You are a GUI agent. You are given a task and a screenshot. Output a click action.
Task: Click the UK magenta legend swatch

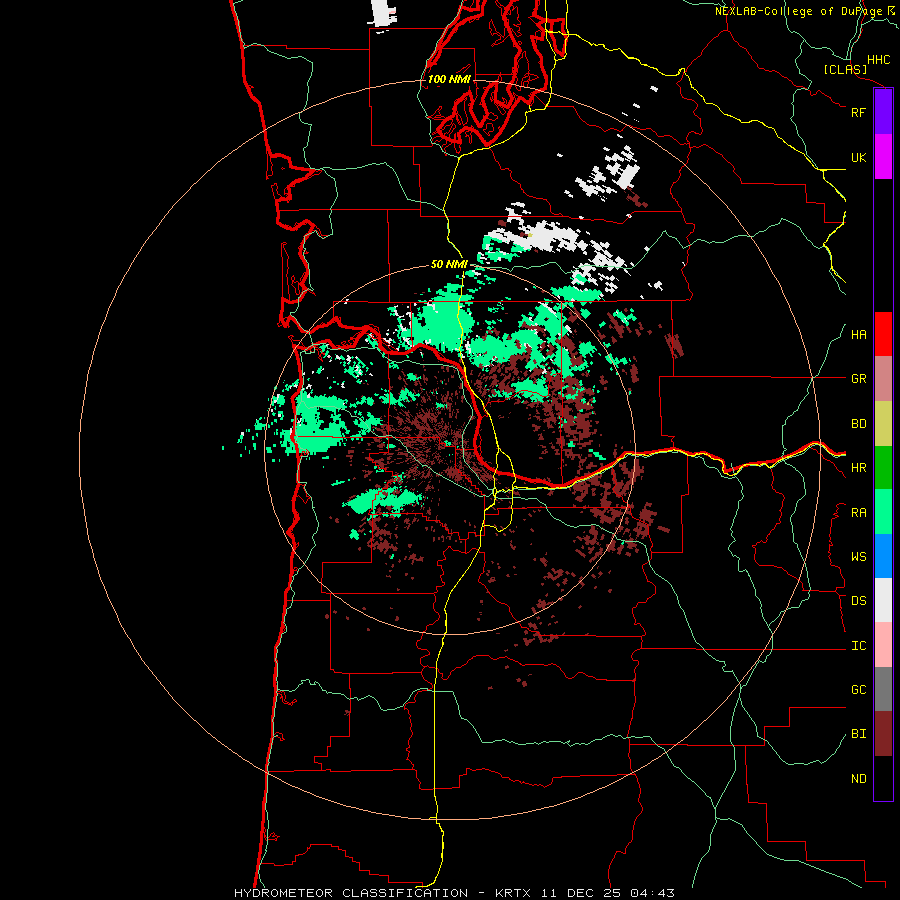pos(883,157)
